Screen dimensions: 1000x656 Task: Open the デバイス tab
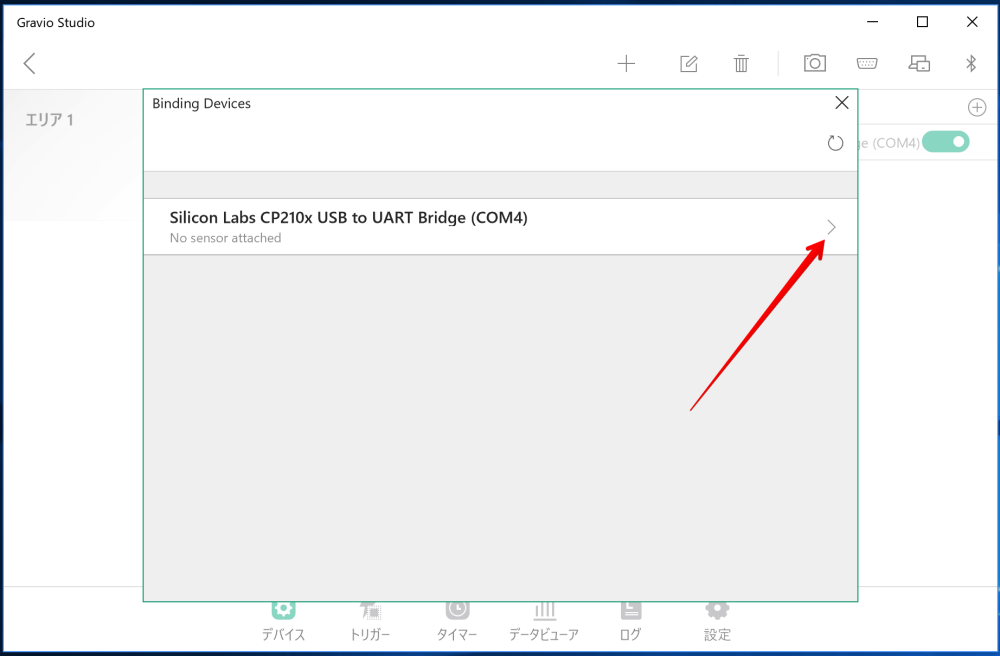[283, 622]
